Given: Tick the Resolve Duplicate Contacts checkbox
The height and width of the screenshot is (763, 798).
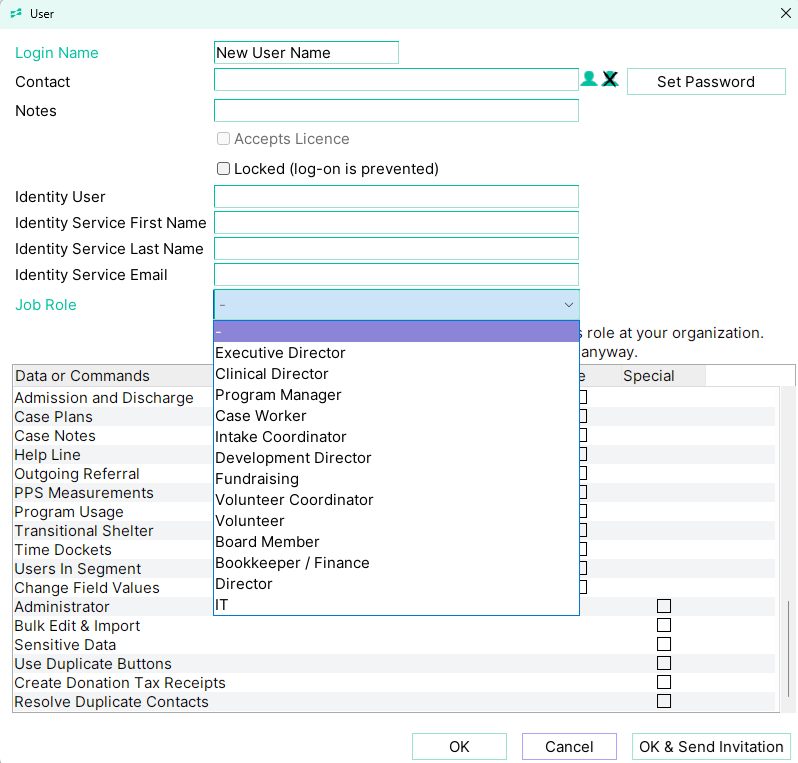Looking at the screenshot, I should 663,701.
